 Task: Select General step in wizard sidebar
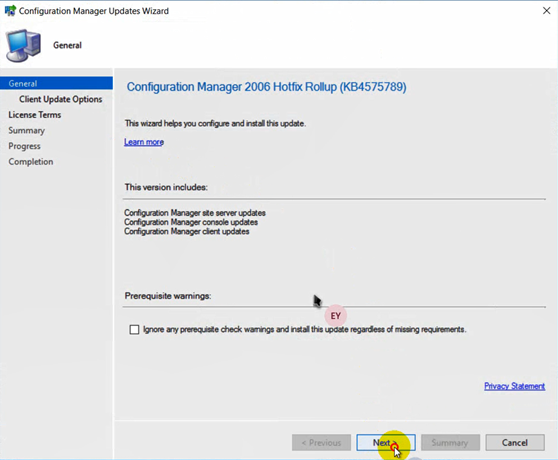pos(57,83)
